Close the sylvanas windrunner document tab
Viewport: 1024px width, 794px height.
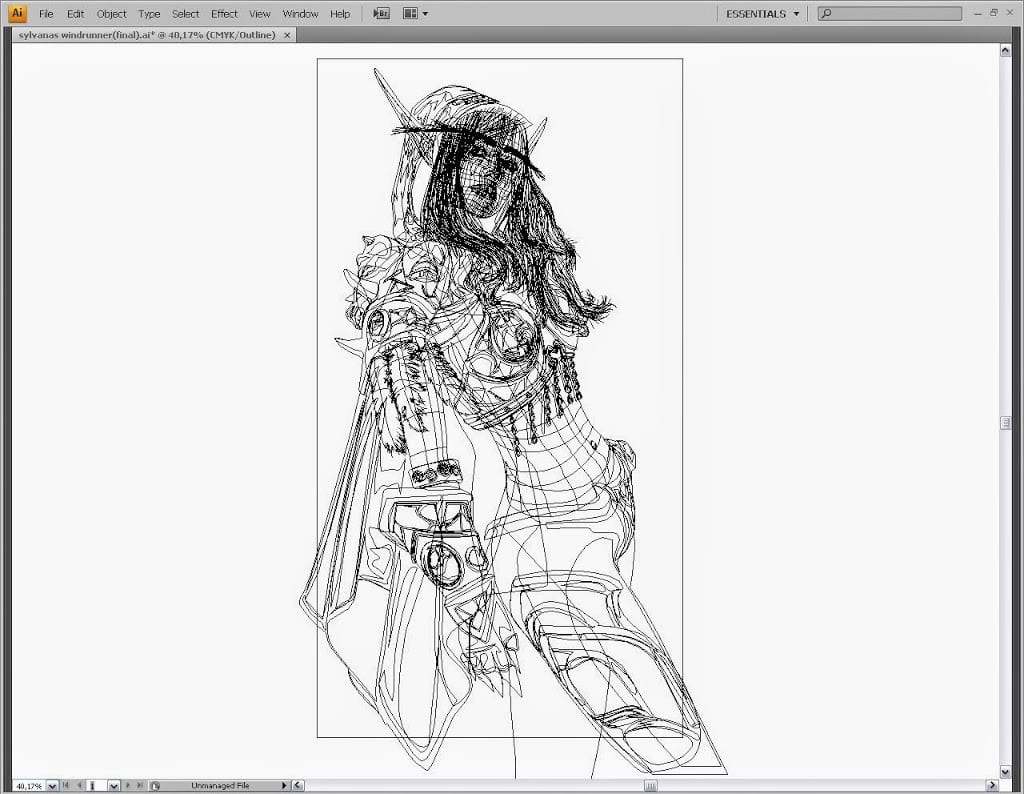pyautogui.click(x=288, y=34)
